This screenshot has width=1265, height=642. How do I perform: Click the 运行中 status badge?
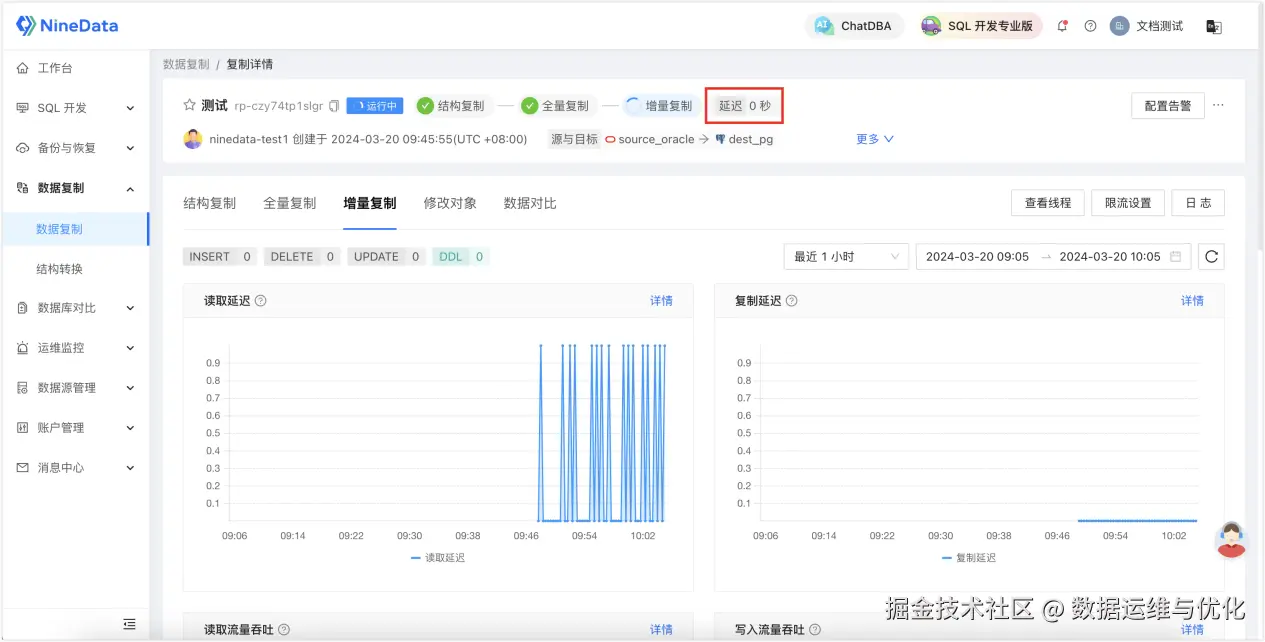click(x=375, y=106)
